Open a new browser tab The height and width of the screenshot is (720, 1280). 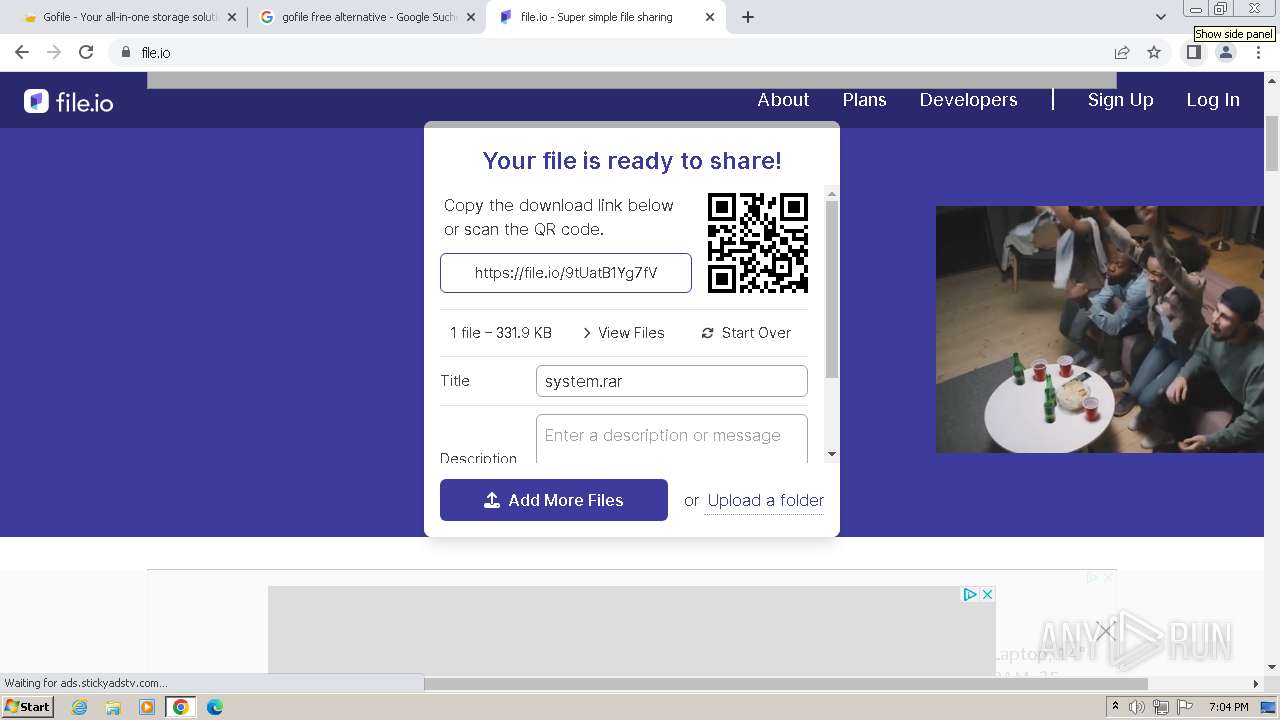pos(748,17)
